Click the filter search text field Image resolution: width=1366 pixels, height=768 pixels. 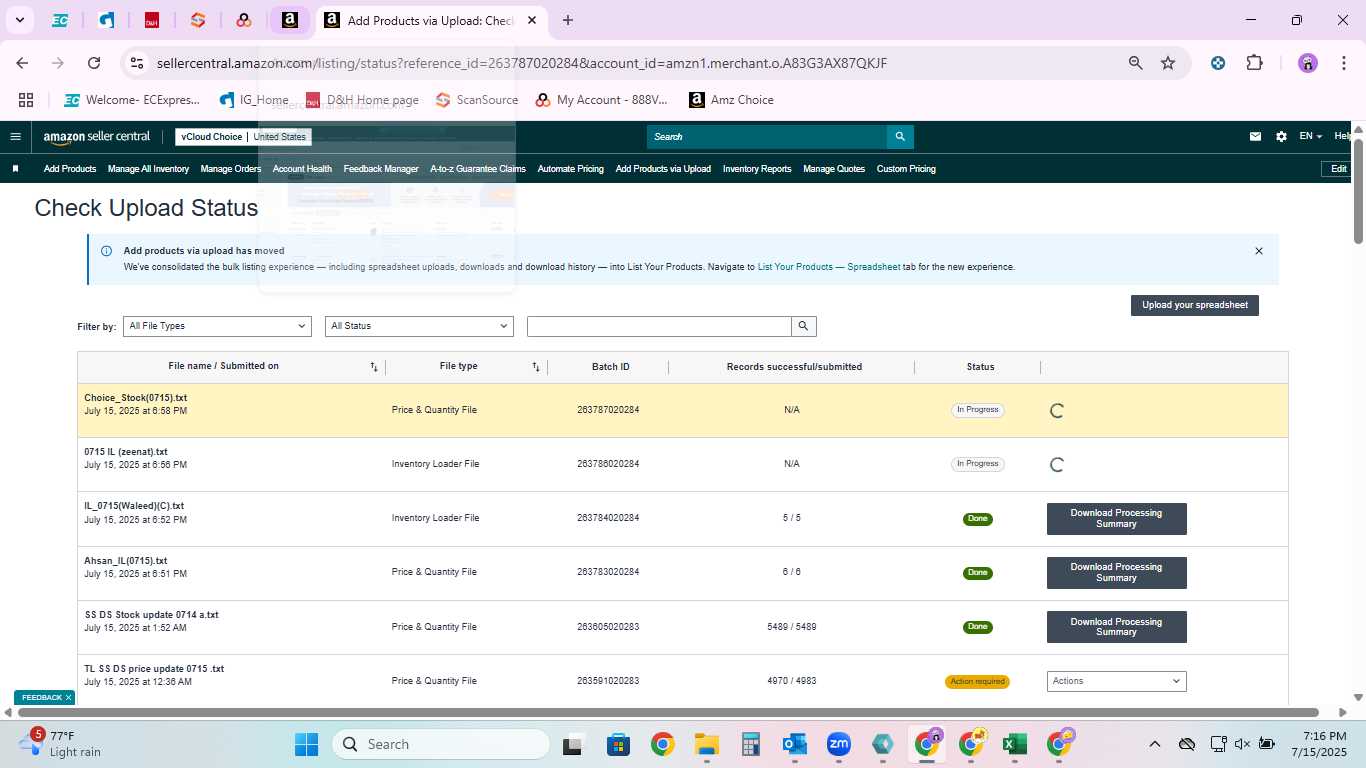[659, 326]
